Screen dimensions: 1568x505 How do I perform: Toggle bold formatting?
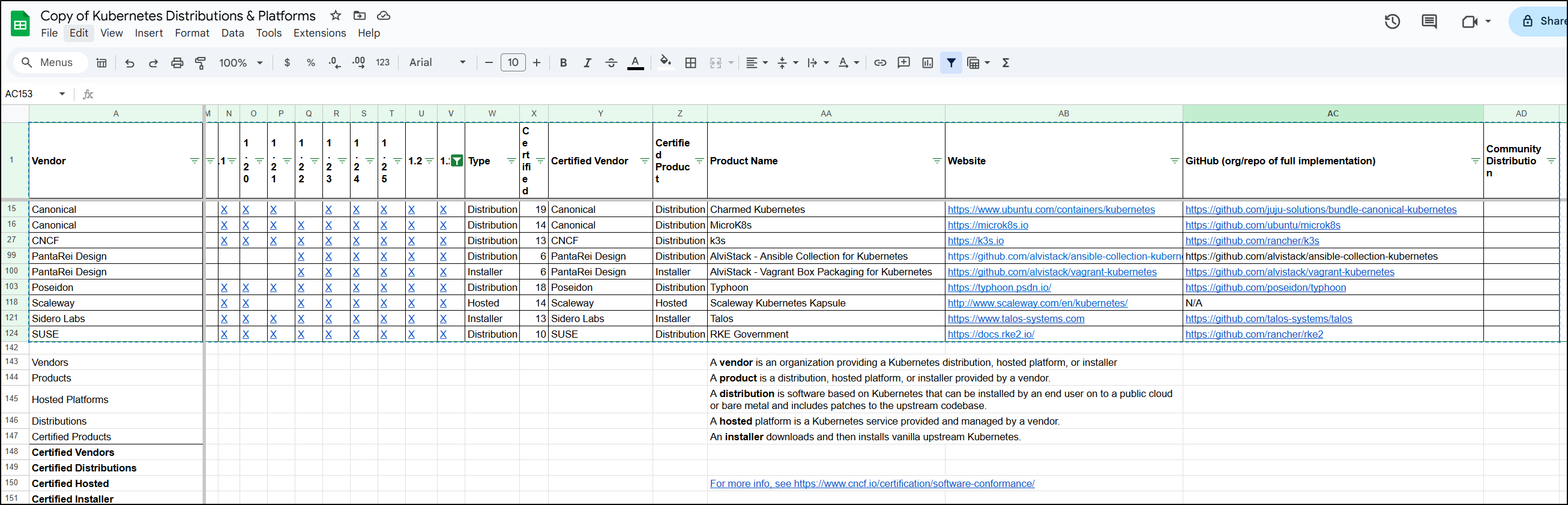tap(564, 62)
